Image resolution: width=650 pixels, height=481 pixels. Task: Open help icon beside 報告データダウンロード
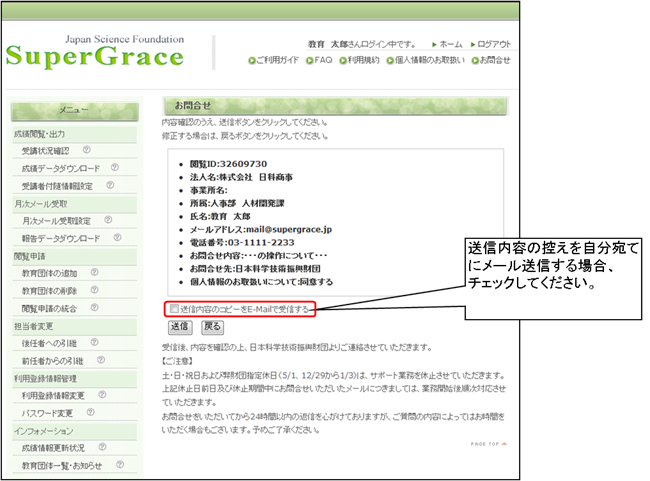[x=116, y=238]
